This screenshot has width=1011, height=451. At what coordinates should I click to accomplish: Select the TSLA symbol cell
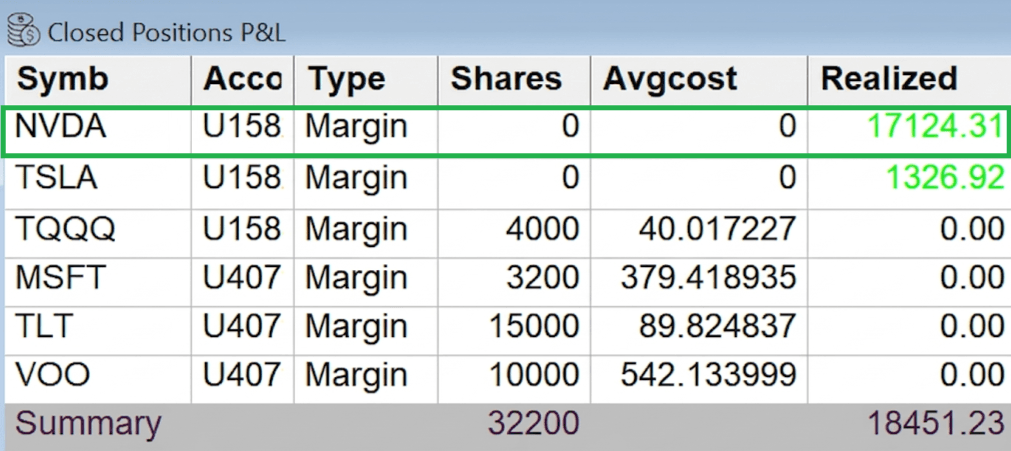(56, 179)
